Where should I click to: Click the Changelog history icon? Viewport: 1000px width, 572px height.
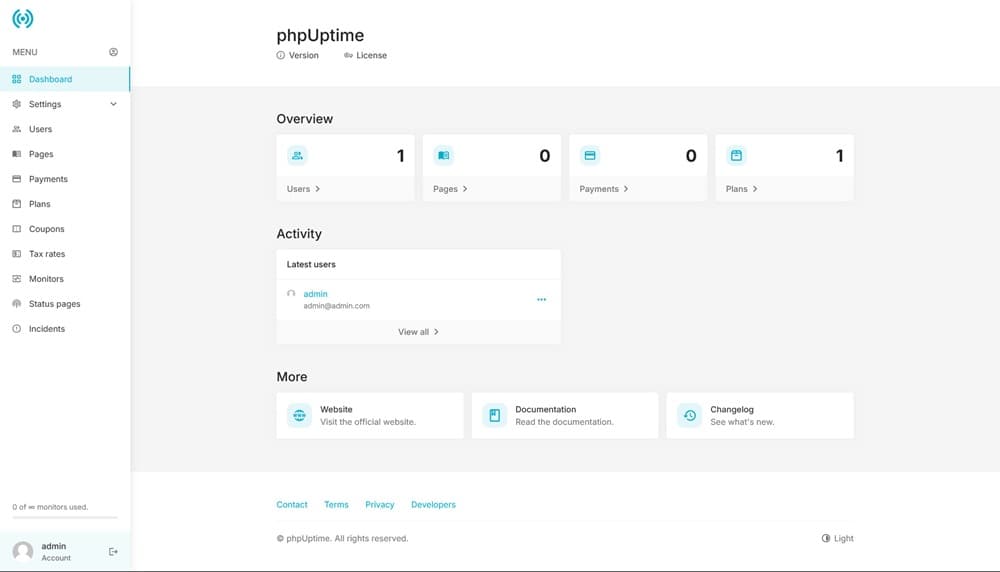pyautogui.click(x=689, y=415)
